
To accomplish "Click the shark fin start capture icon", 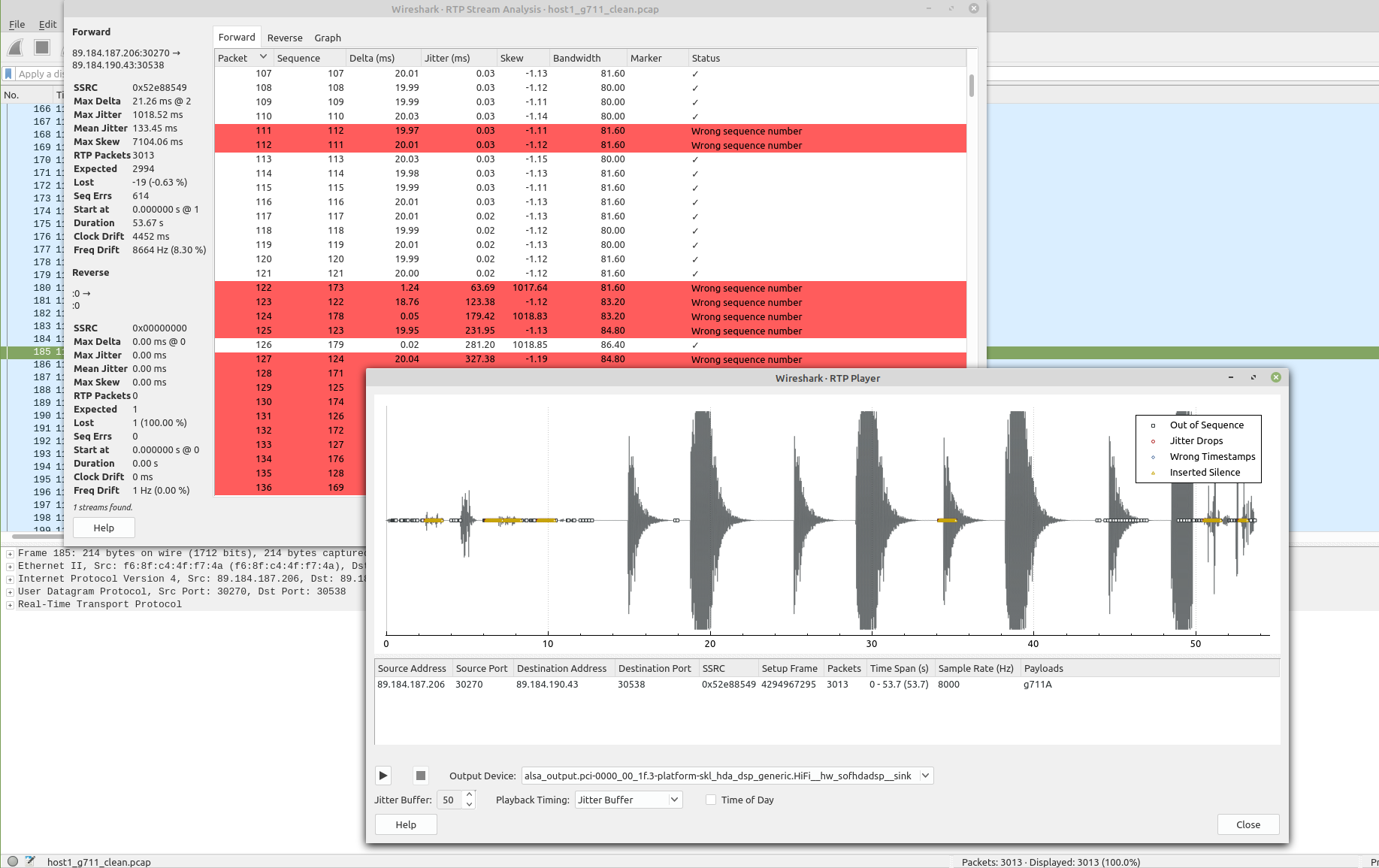I will 15,48.
